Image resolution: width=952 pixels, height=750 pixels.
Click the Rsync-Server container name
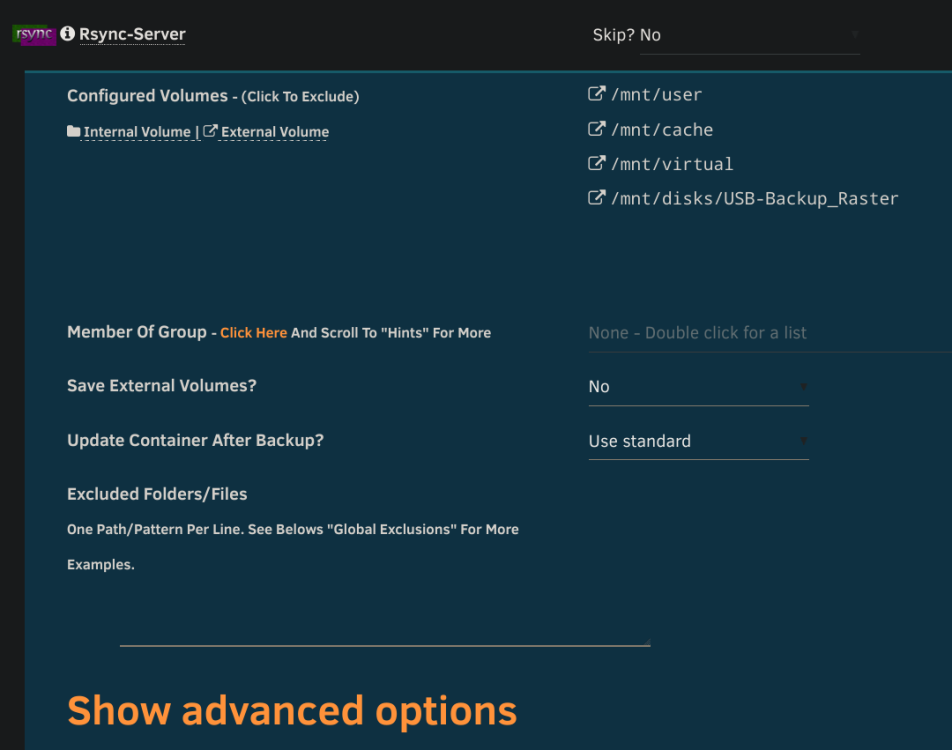tap(132, 34)
